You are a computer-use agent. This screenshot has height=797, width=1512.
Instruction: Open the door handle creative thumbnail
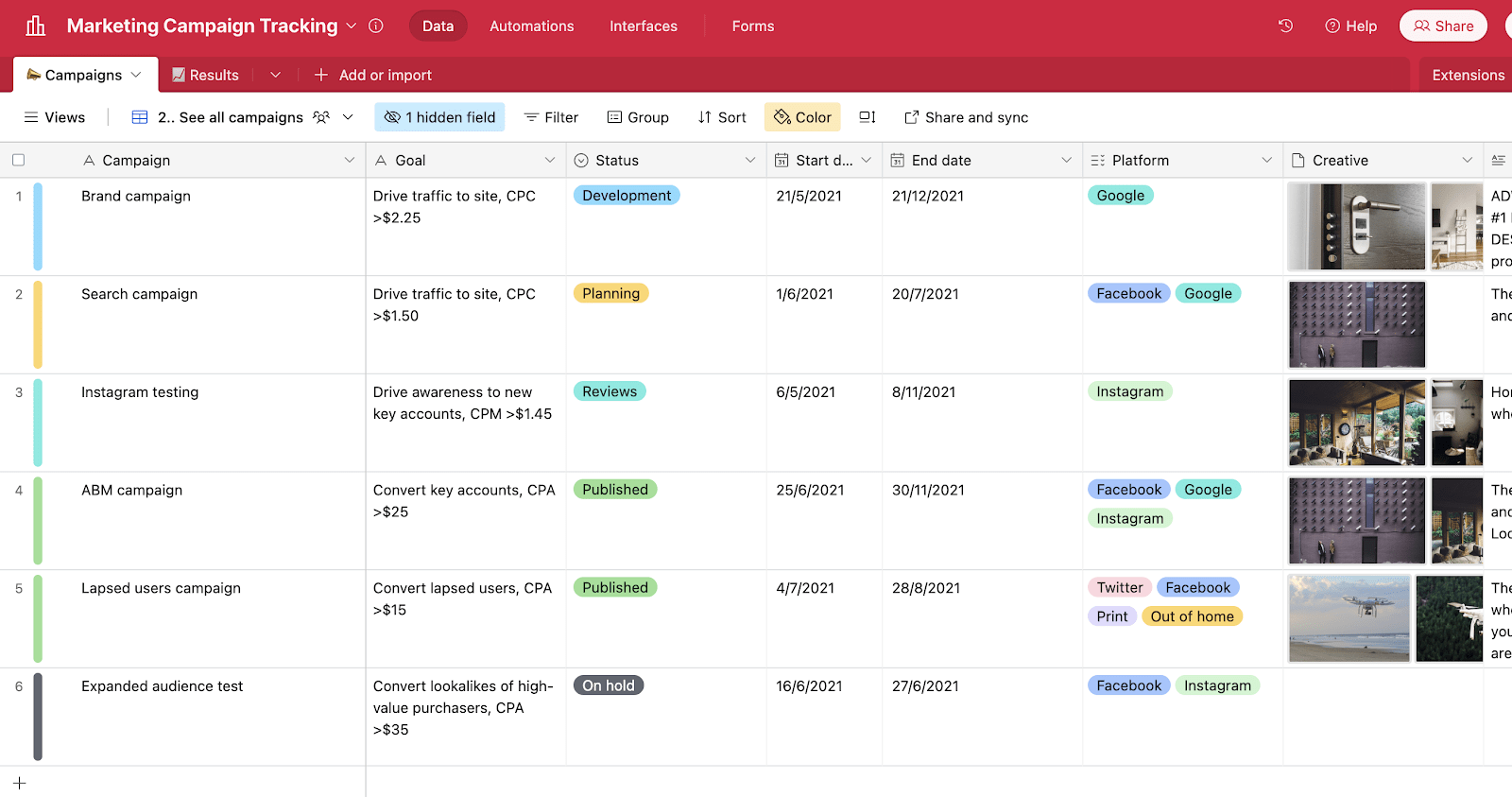(1356, 227)
